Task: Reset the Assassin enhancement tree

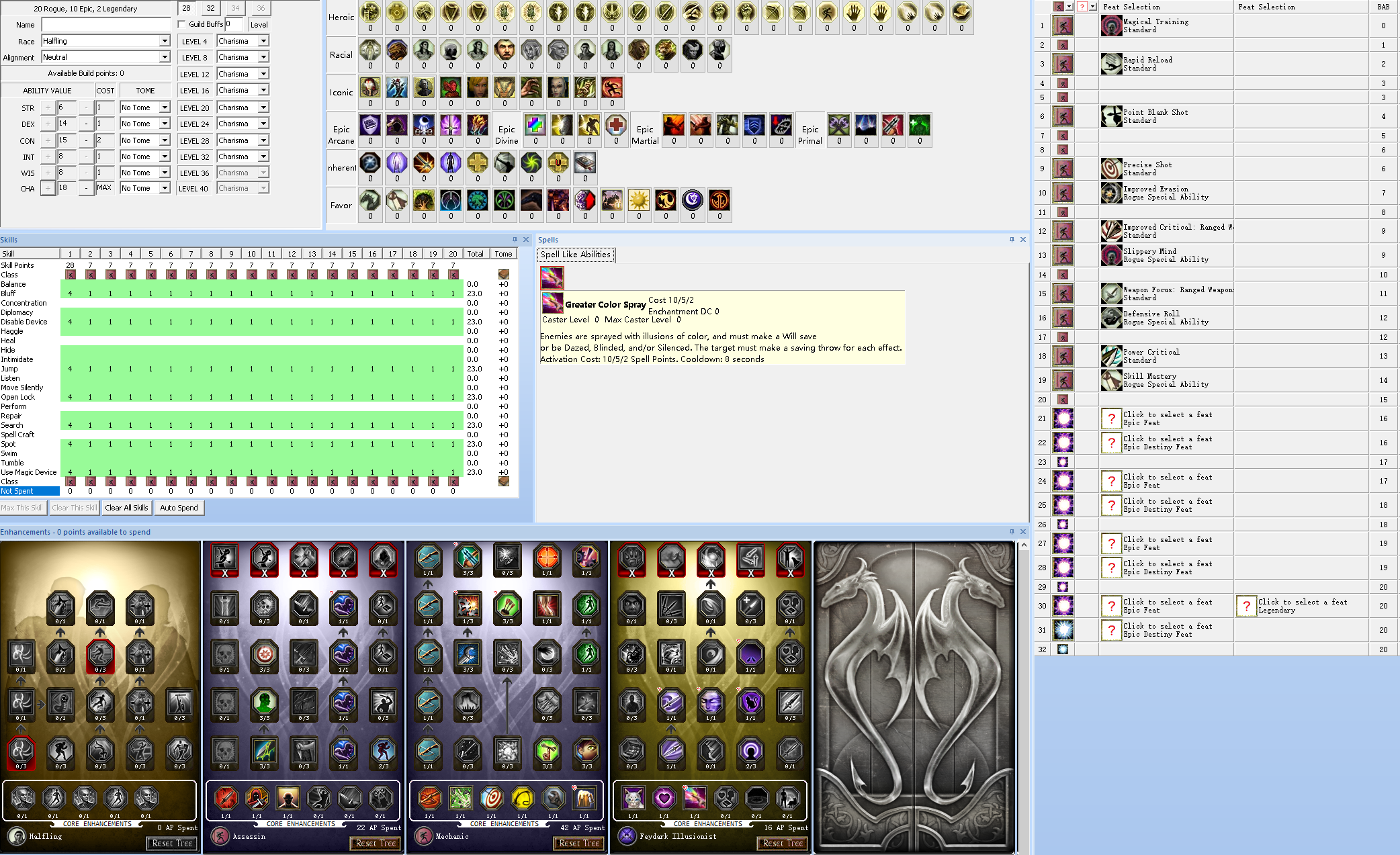Action: pos(376,844)
